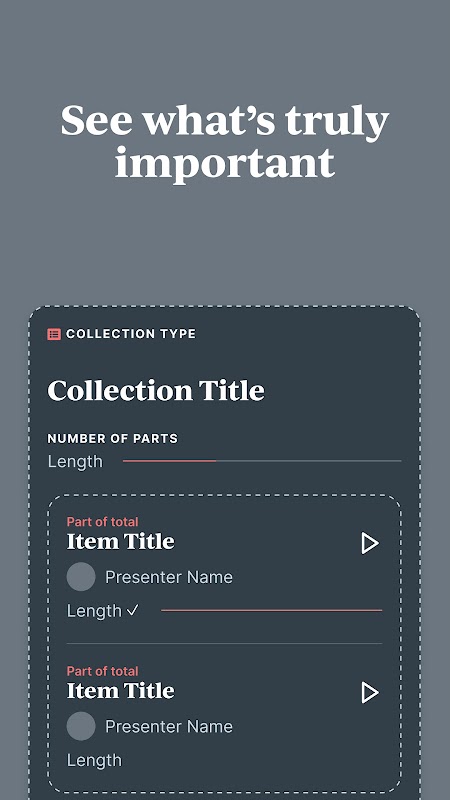The width and height of the screenshot is (450, 800).
Task: Select the first Presenter Name
Action: 169,577
